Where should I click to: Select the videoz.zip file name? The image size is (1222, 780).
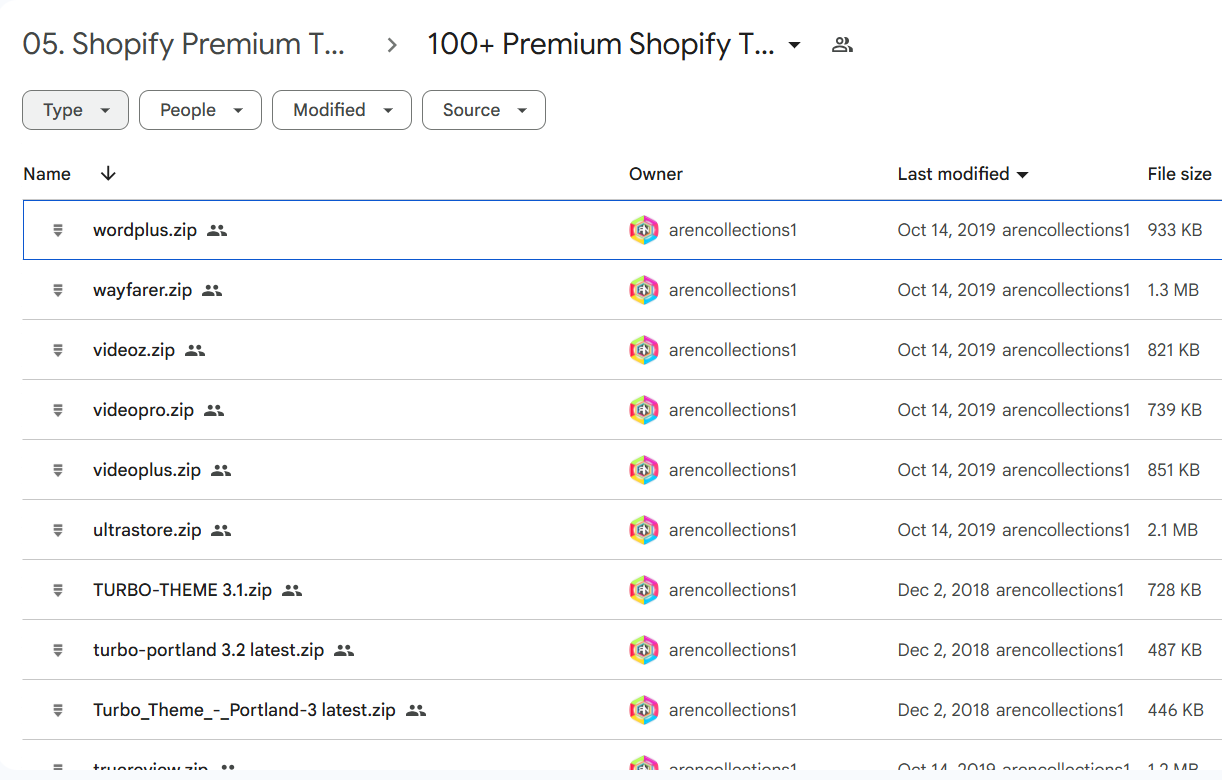click(x=134, y=350)
